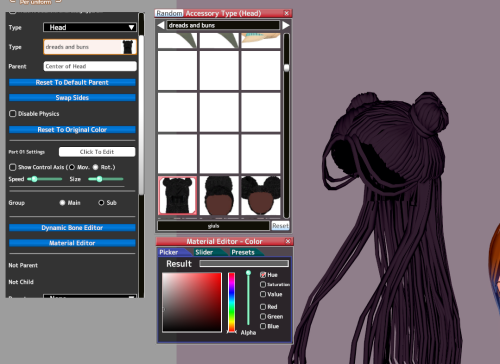Toggle the Show Control Axis checkbox
Screen dimensions: 500x364
[13, 167]
